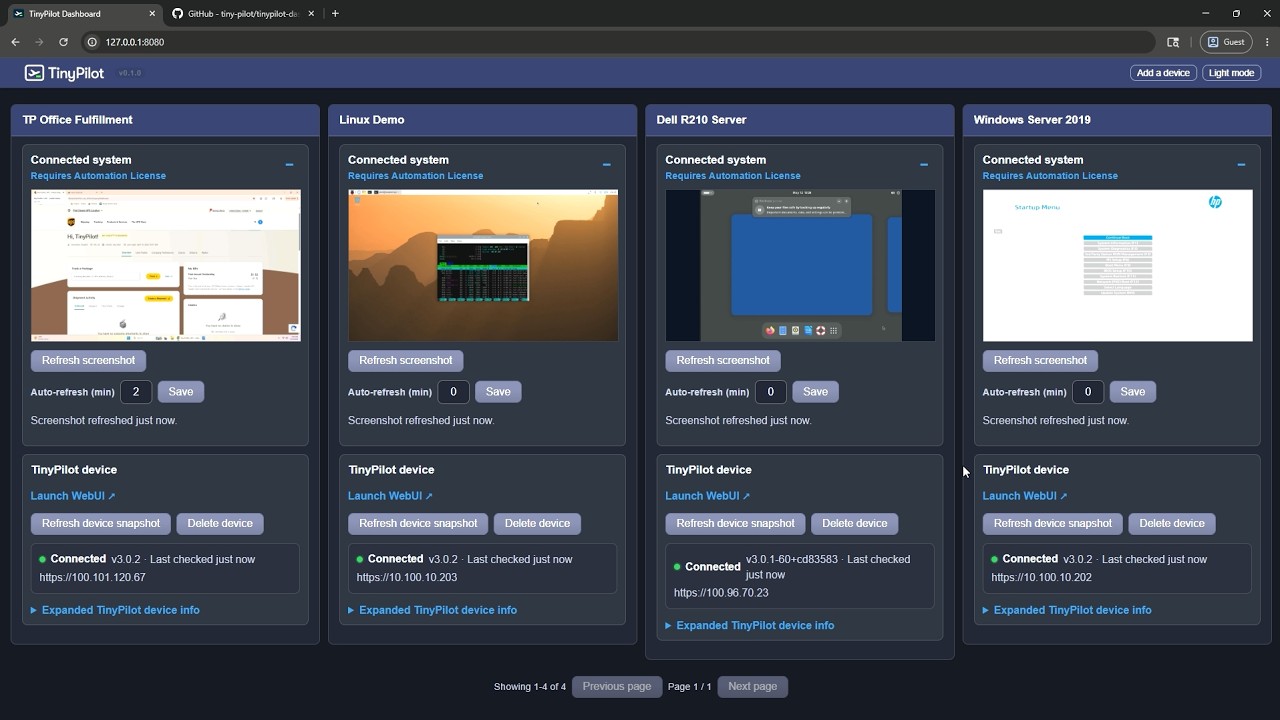
Task: Expand TinyPilot device info for Dell R210 Server
Action: click(750, 626)
